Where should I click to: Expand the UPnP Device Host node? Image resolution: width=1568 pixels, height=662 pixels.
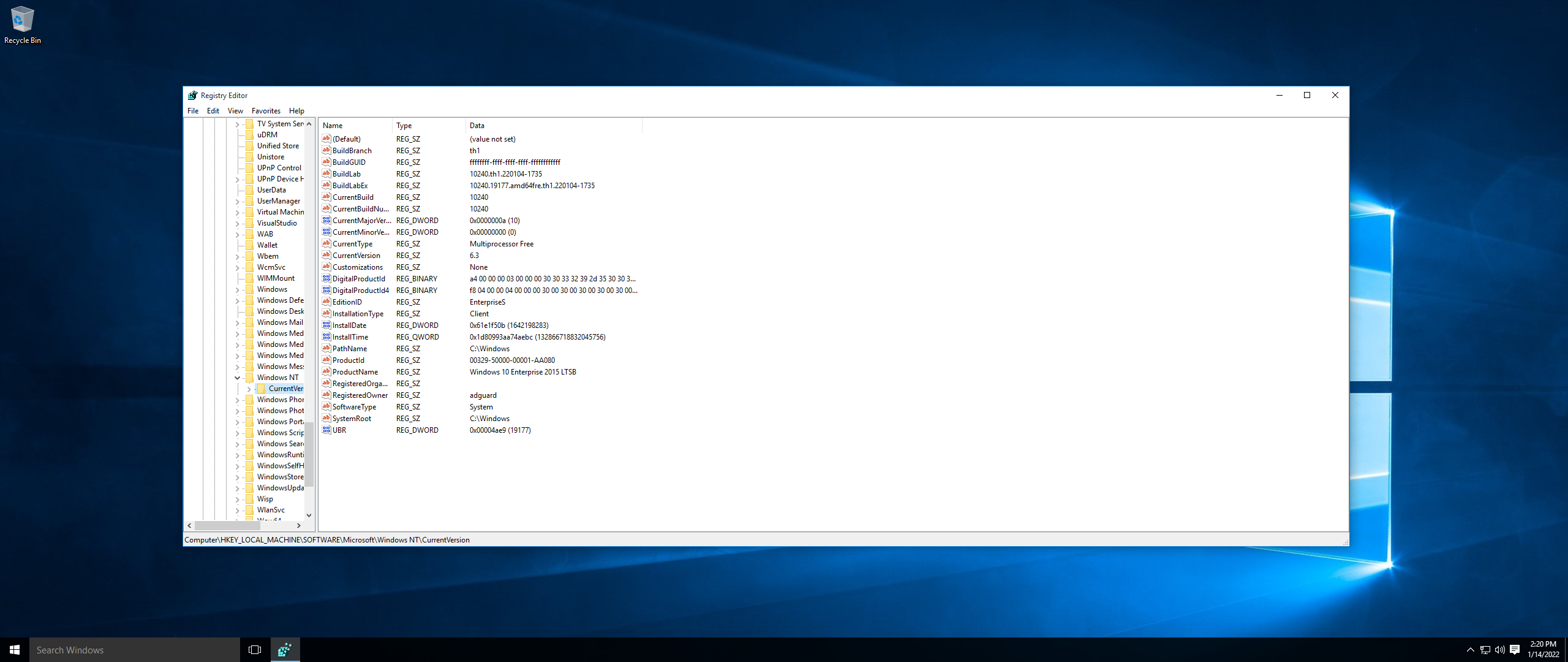click(x=238, y=179)
